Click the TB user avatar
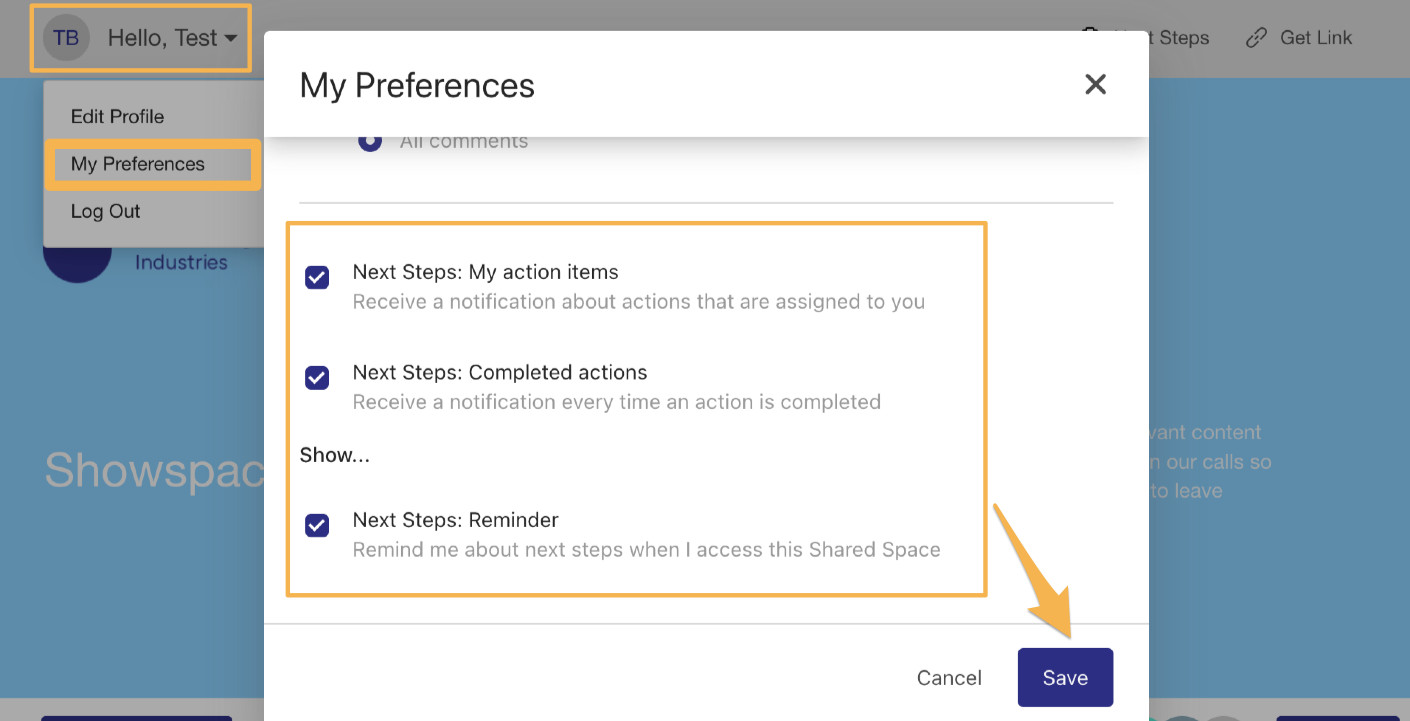 tap(66, 38)
